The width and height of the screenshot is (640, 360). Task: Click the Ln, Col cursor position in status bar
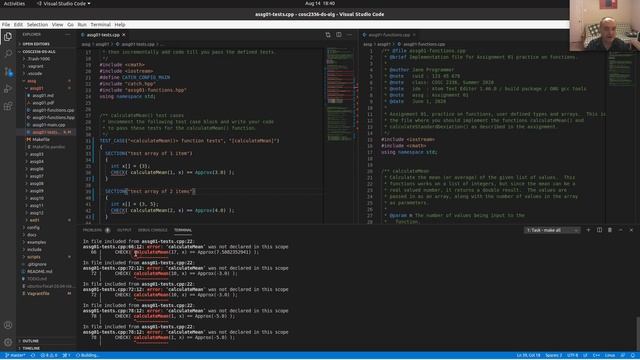point(528,356)
